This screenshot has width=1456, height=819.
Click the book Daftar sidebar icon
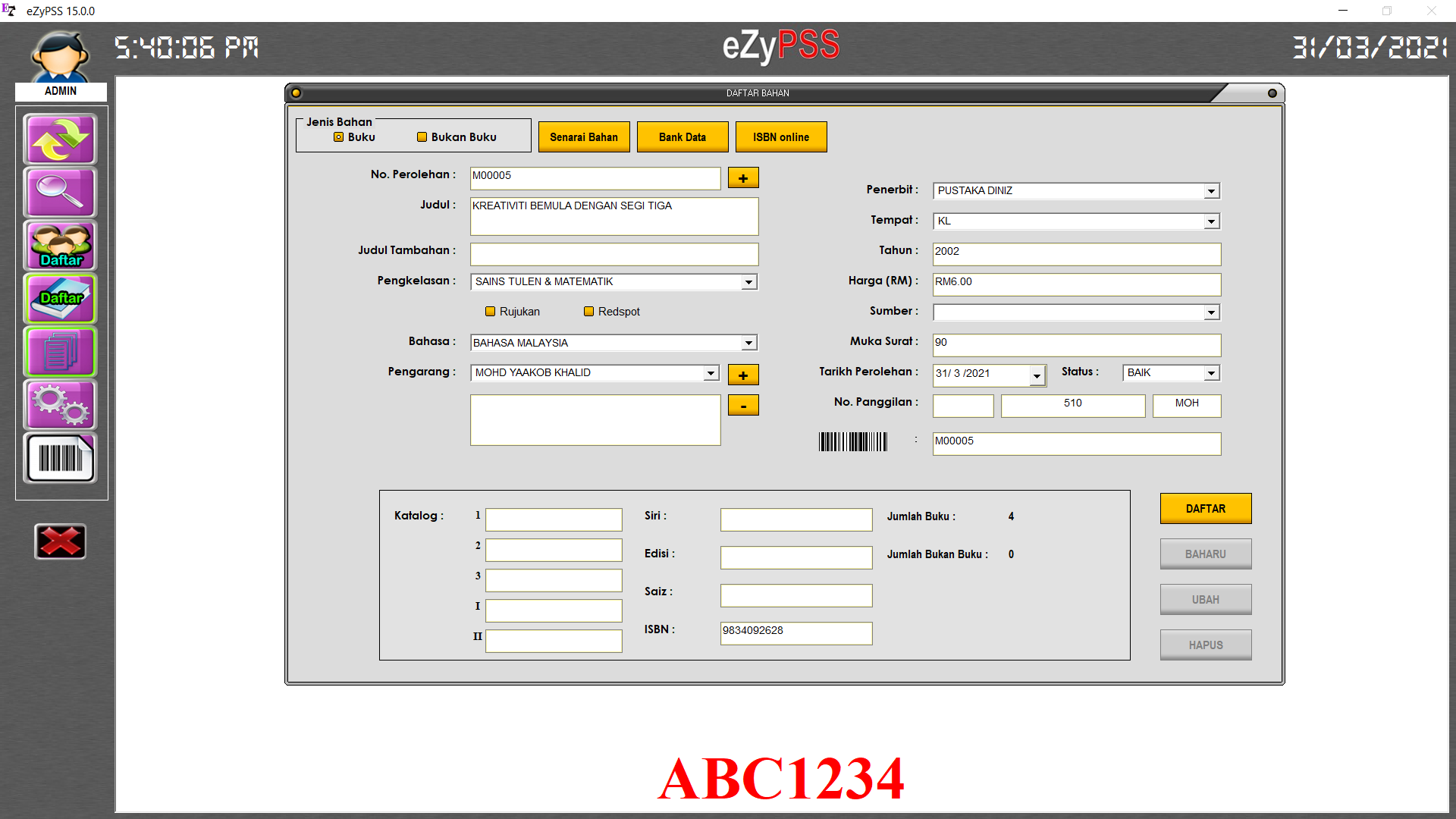60,299
